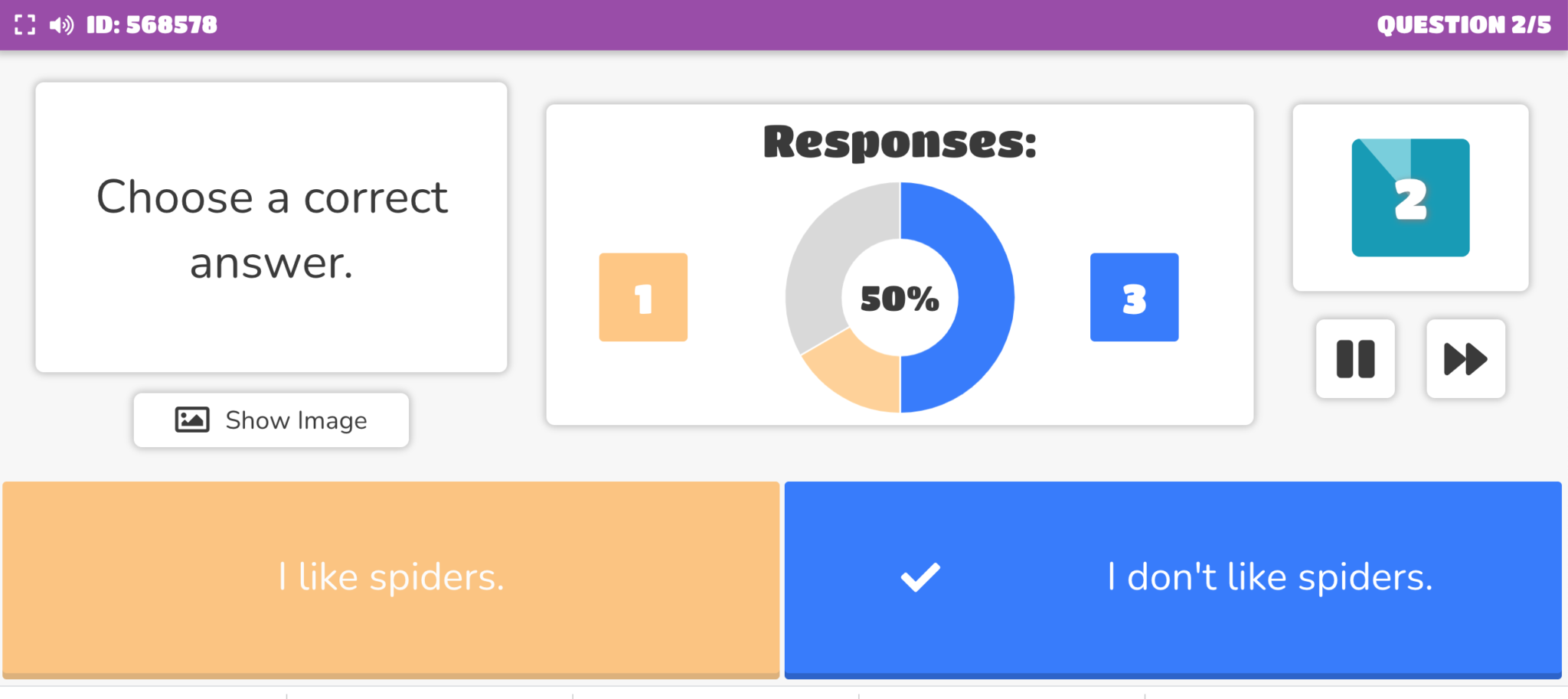Click the checkmark on the correct answer
Viewport: 1568px width, 699px height.
point(920,577)
